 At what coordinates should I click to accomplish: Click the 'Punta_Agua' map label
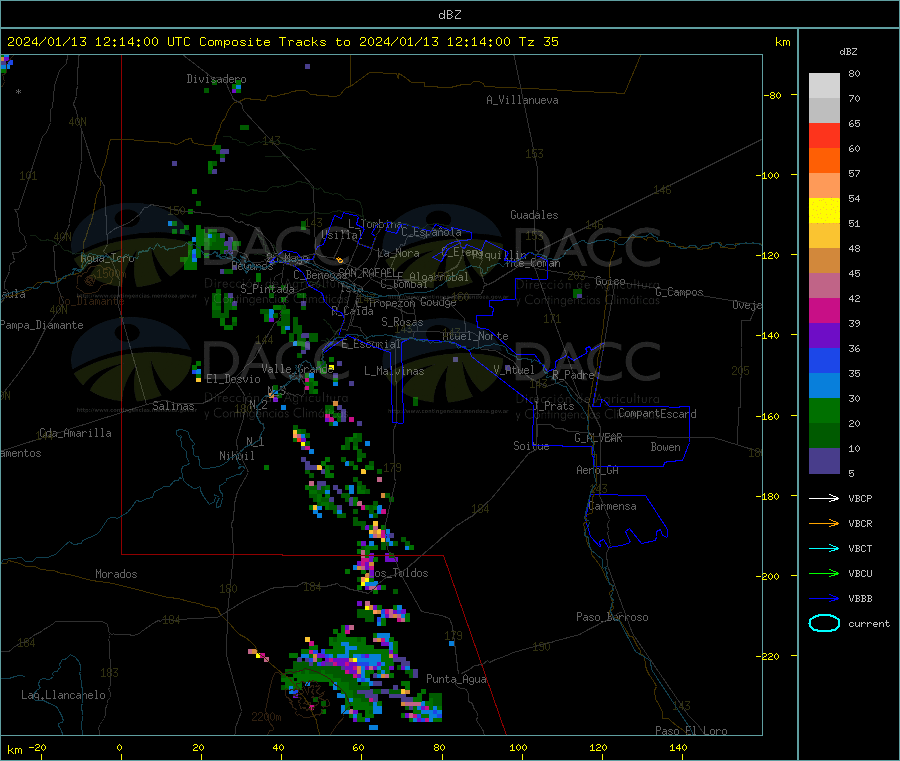point(456,679)
